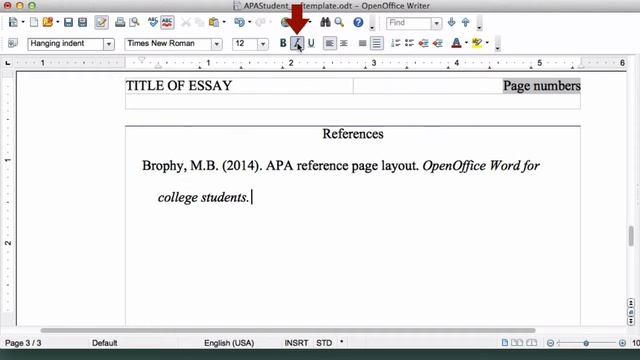Click the Cut scissors icon

pos(186,22)
